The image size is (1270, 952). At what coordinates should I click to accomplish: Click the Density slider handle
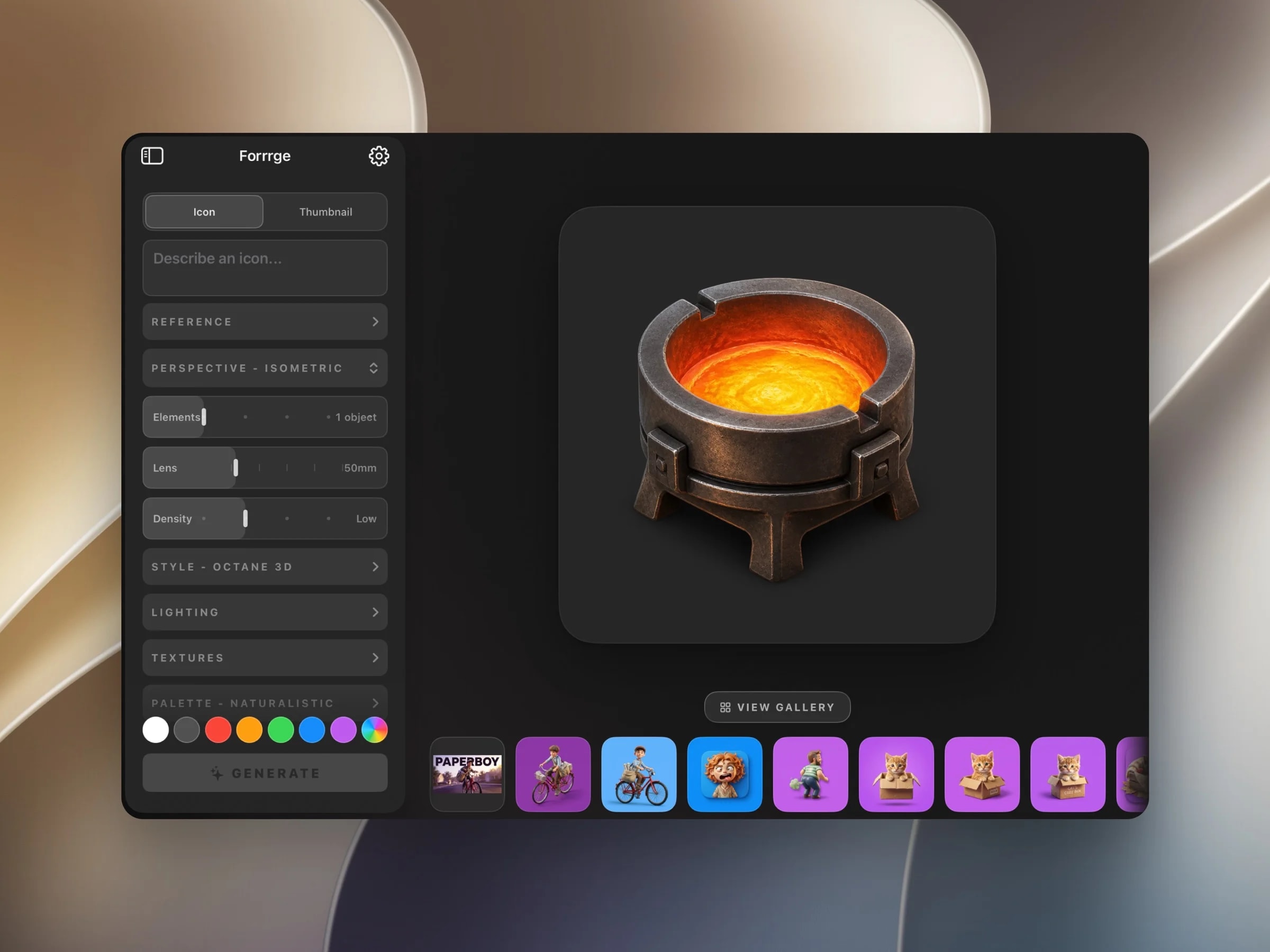click(245, 518)
